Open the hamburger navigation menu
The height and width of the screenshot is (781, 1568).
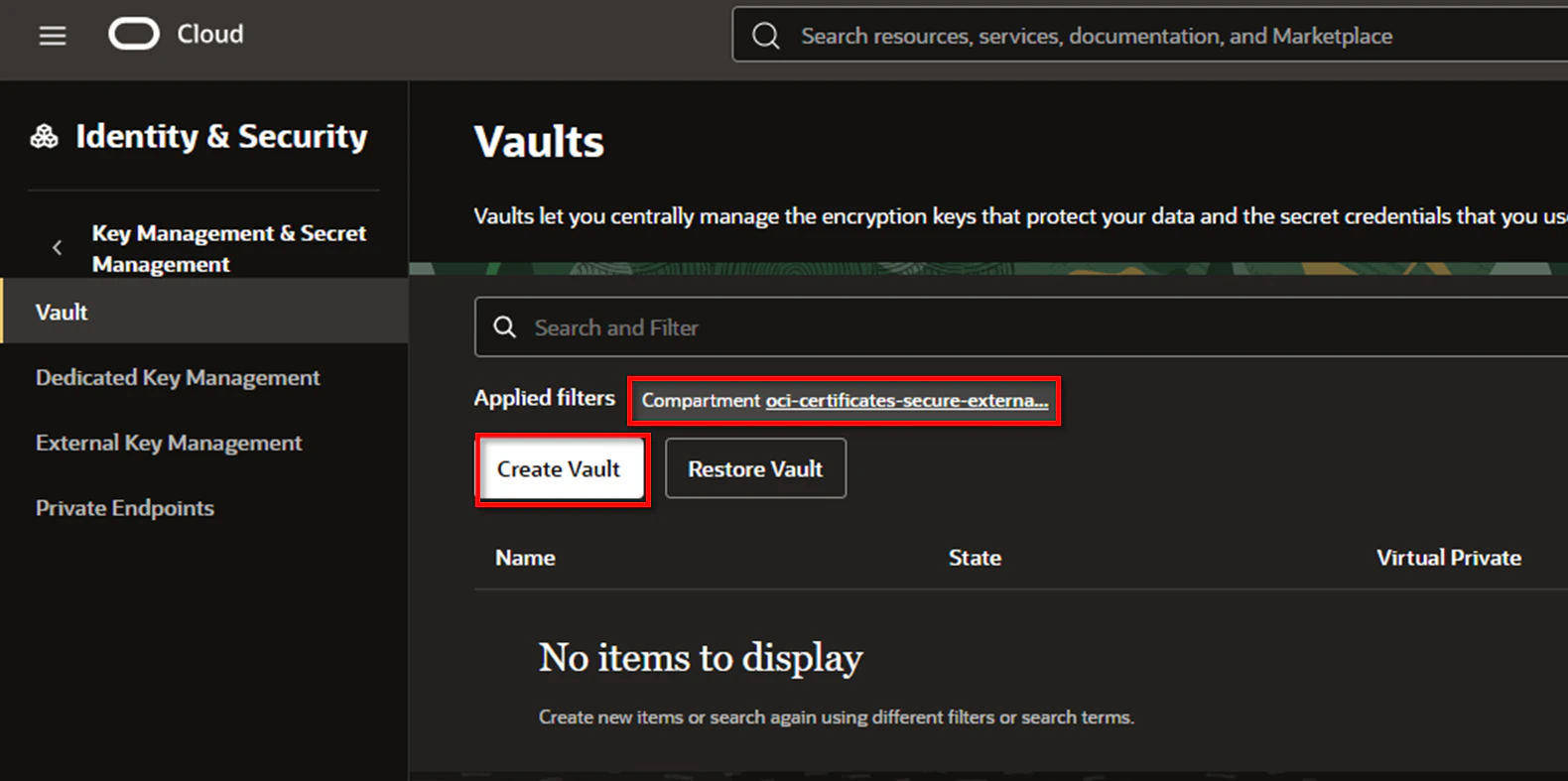[x=53, y=37]
